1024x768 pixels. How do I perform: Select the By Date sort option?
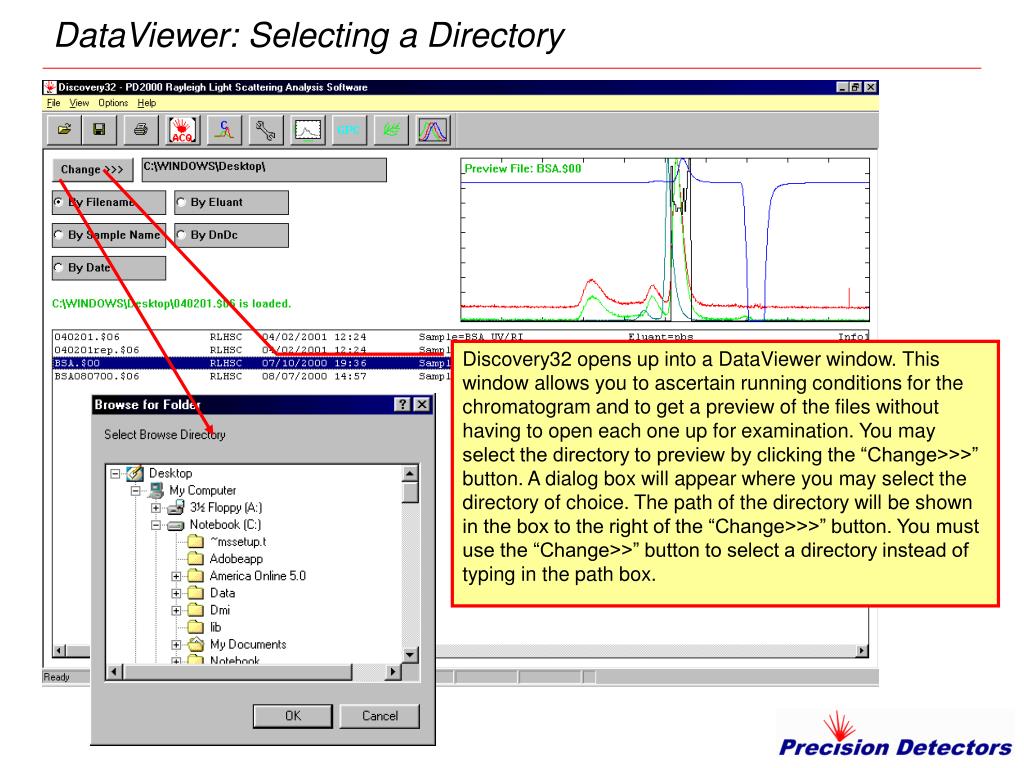(108, 268)
